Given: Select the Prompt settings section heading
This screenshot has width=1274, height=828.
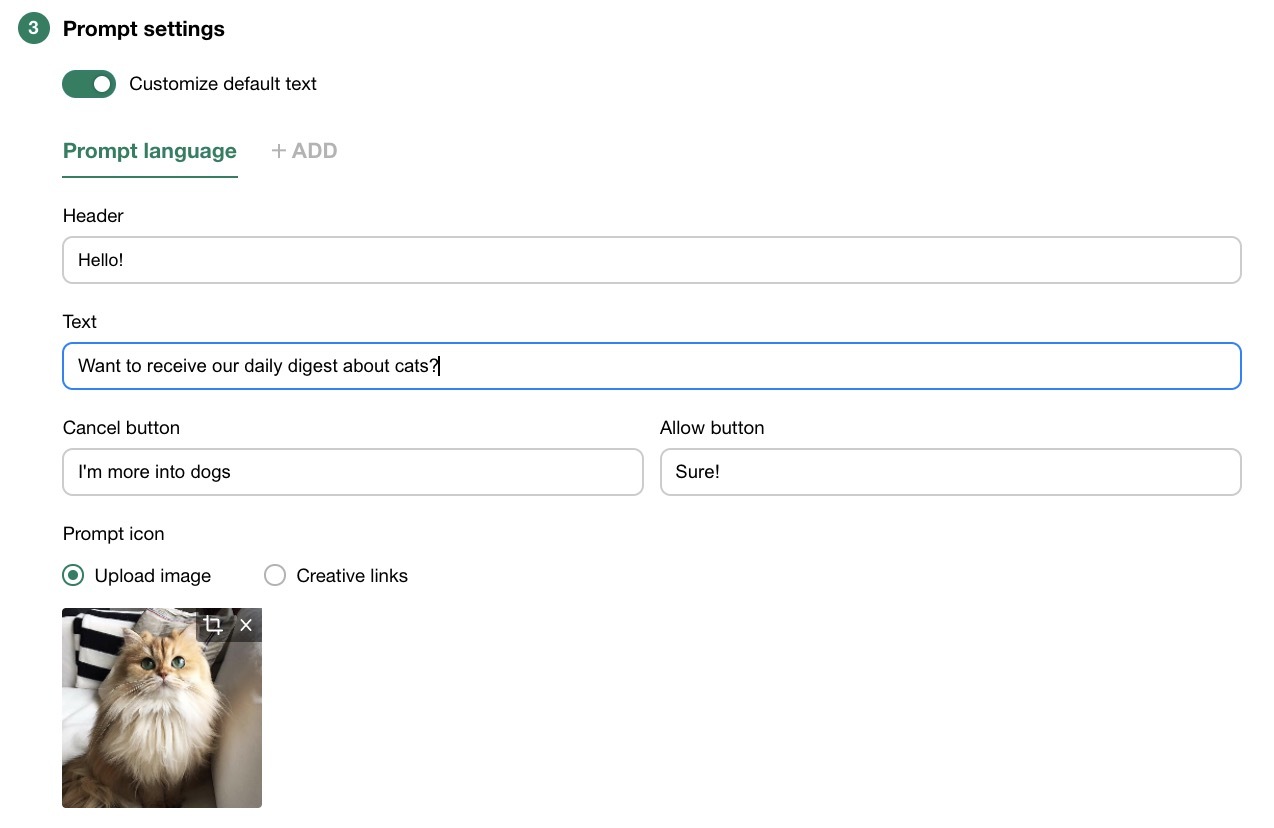Looking at the screenshot, I should 144,29.
